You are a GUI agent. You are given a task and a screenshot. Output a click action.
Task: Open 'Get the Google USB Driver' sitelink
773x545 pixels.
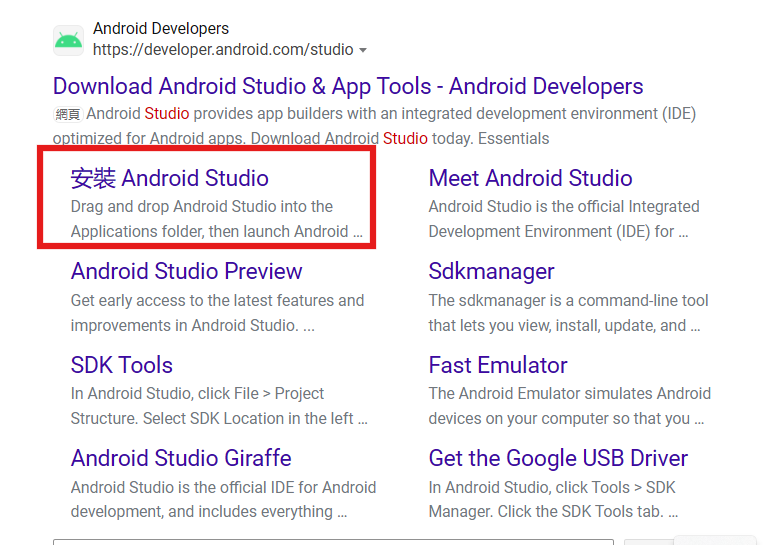point(558,458)
